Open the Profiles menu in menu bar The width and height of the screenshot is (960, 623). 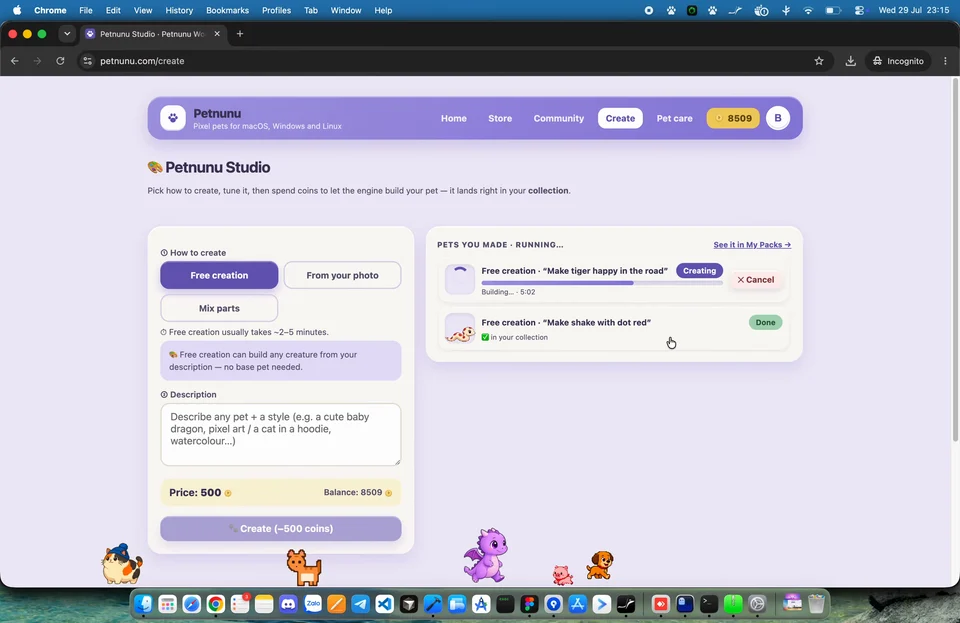point(276,10)
